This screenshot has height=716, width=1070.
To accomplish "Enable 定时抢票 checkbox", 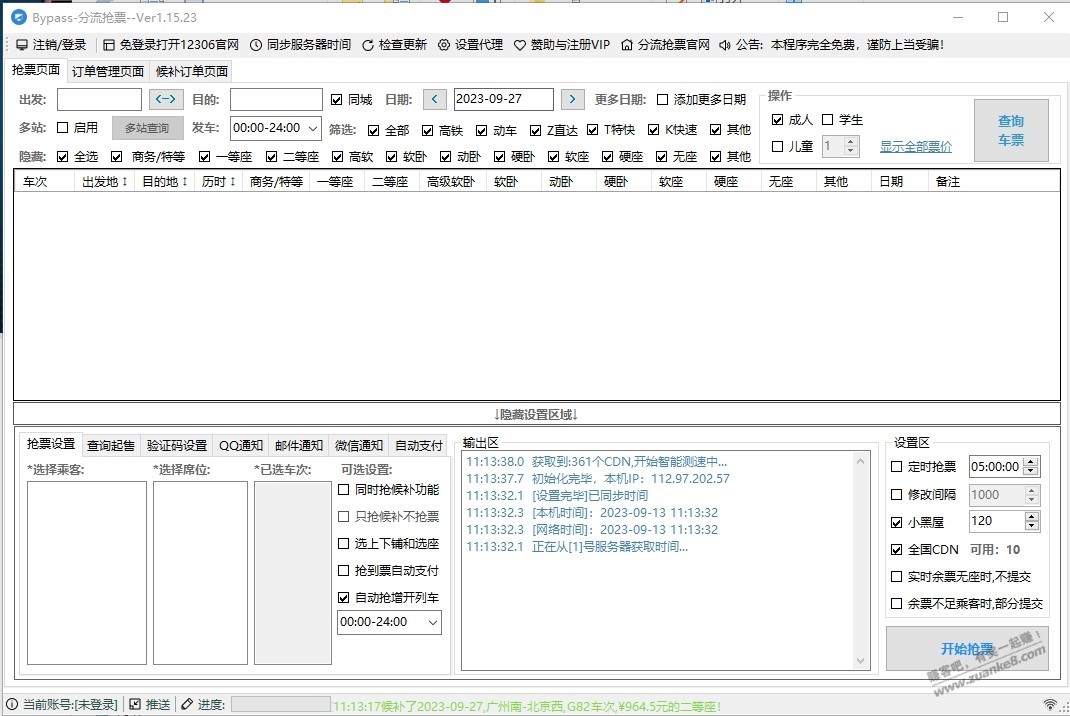I will 897,467.
